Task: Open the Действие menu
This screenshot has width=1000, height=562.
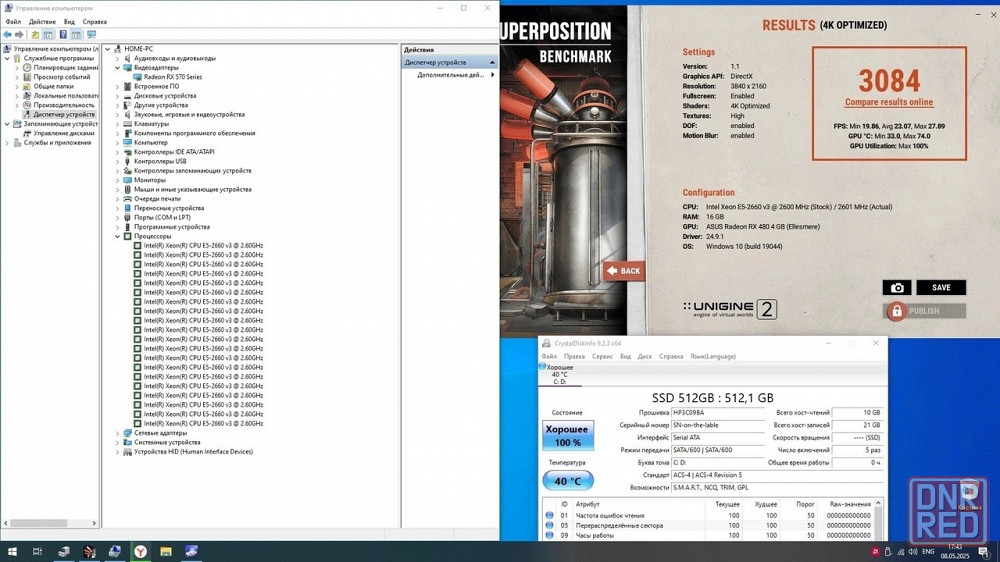Action: tap(42, 22)
